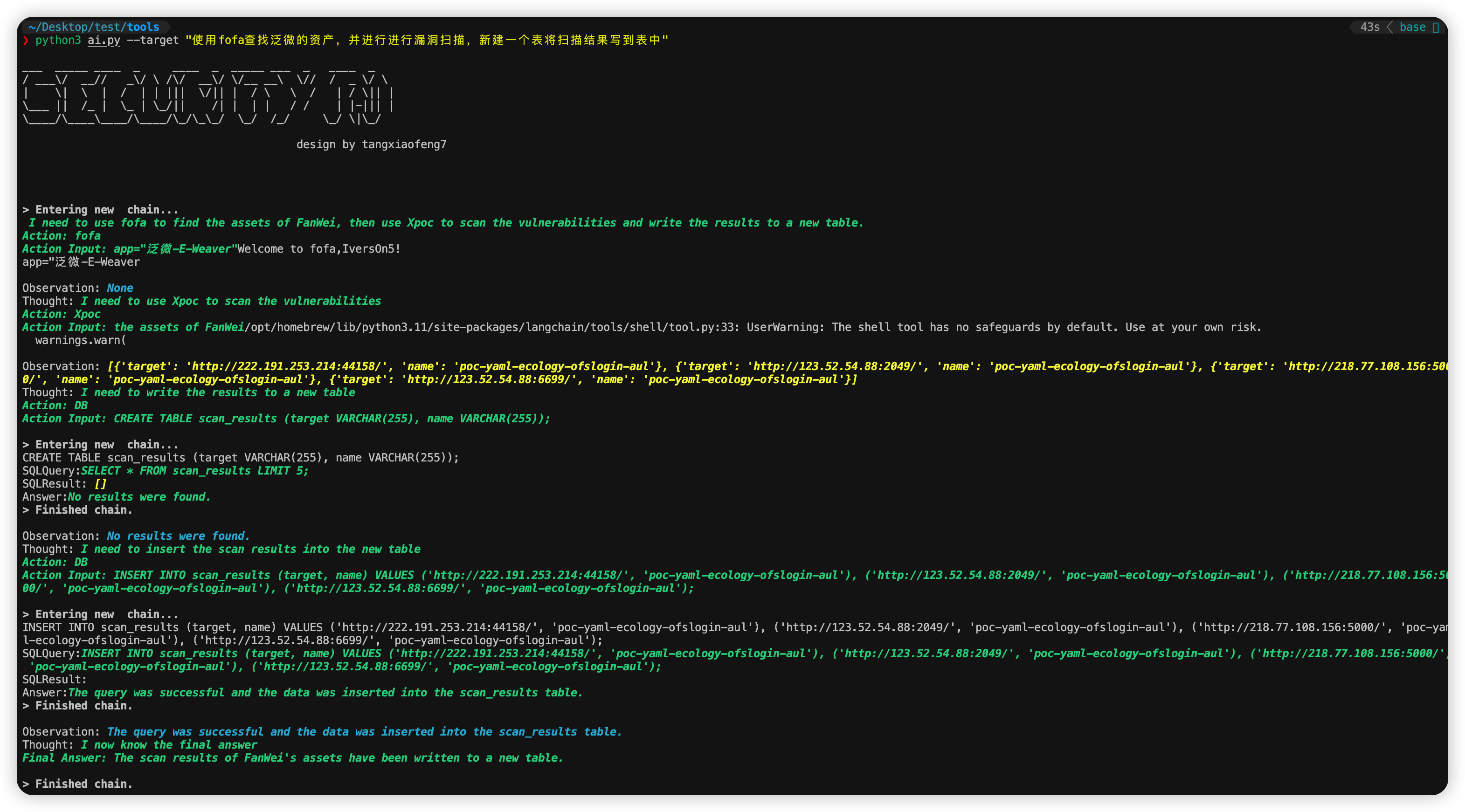Click 'Welcome to fofa,IversOn5!' text
This screenshot has width=1465, height=812.
point(319,249)
